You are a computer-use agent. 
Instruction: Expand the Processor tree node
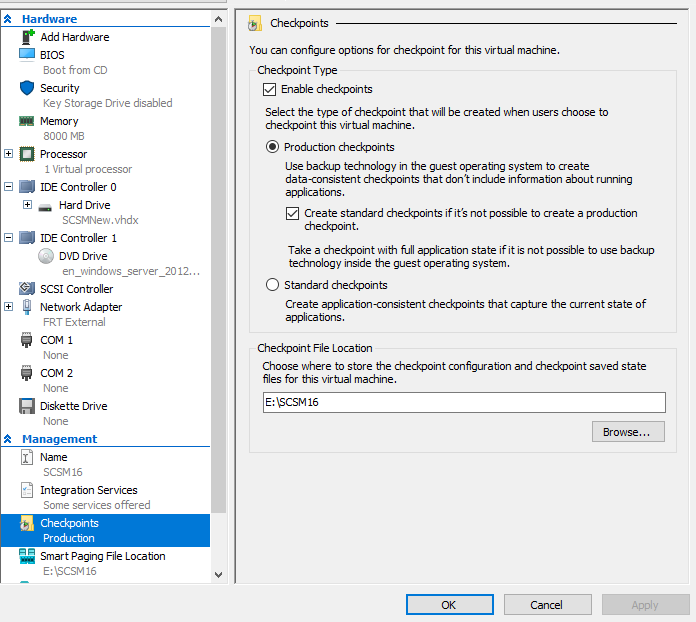tap(8, 154)
